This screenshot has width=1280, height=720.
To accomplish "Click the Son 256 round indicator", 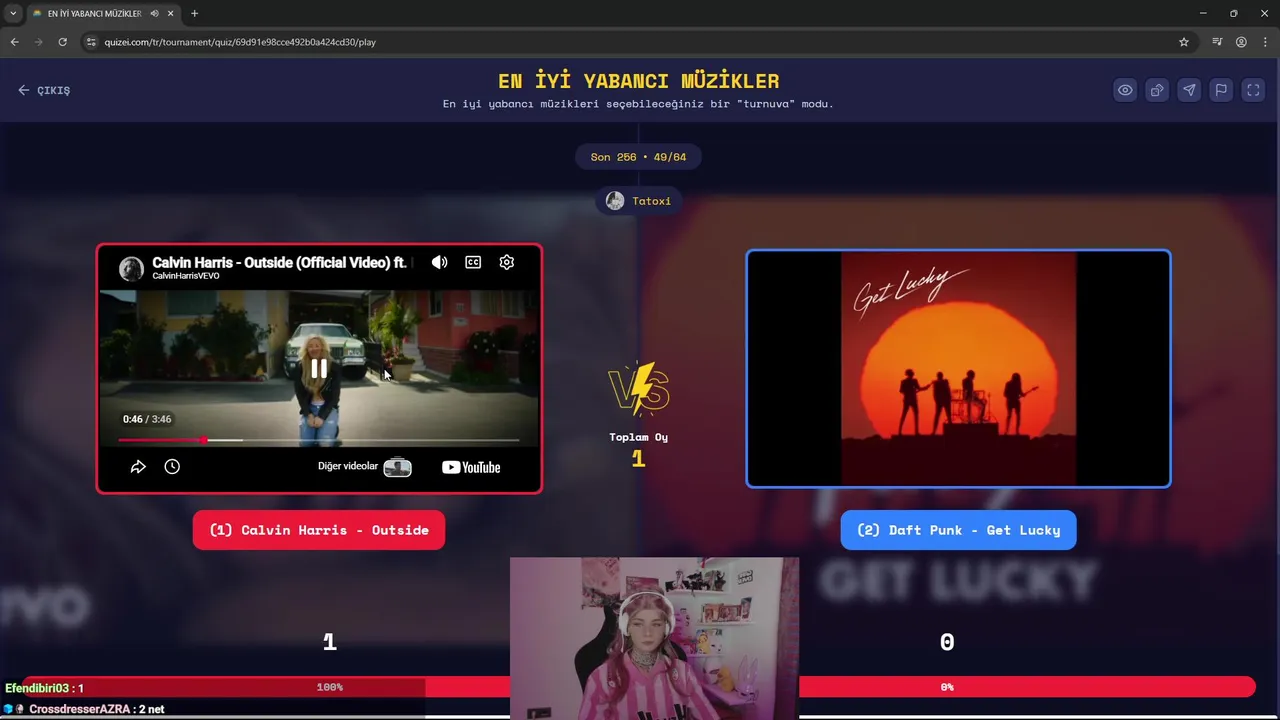I will [x=638, y=157].
